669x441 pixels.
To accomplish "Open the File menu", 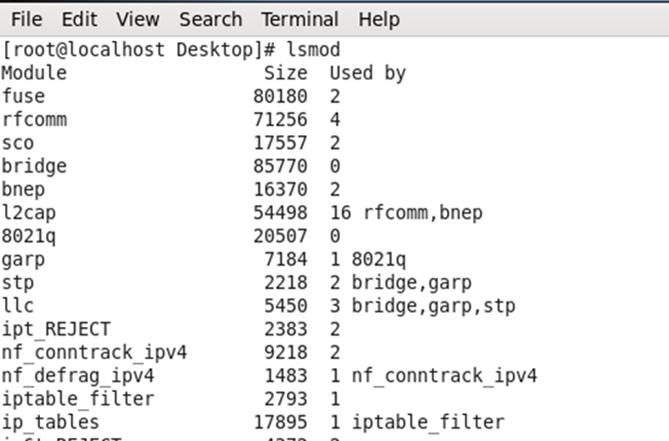I will (x=26, y=19).
